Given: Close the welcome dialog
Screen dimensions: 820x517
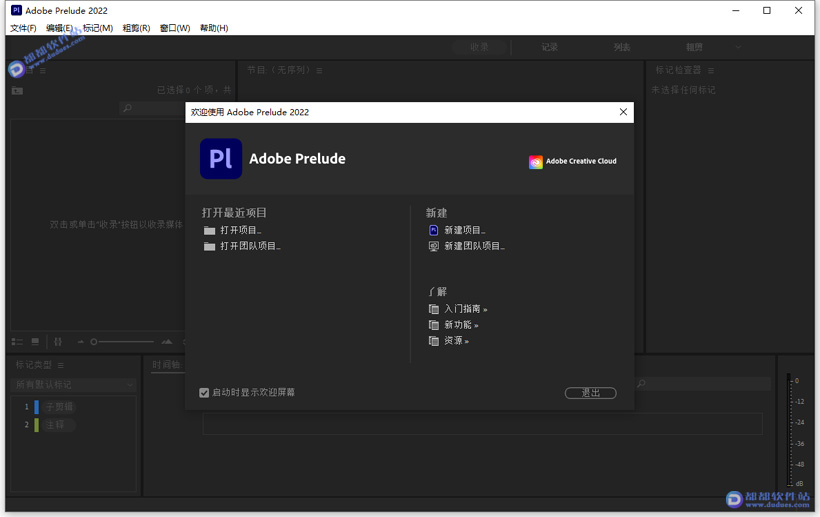Looking at the screenshot, I should click(x=623, y=112).
